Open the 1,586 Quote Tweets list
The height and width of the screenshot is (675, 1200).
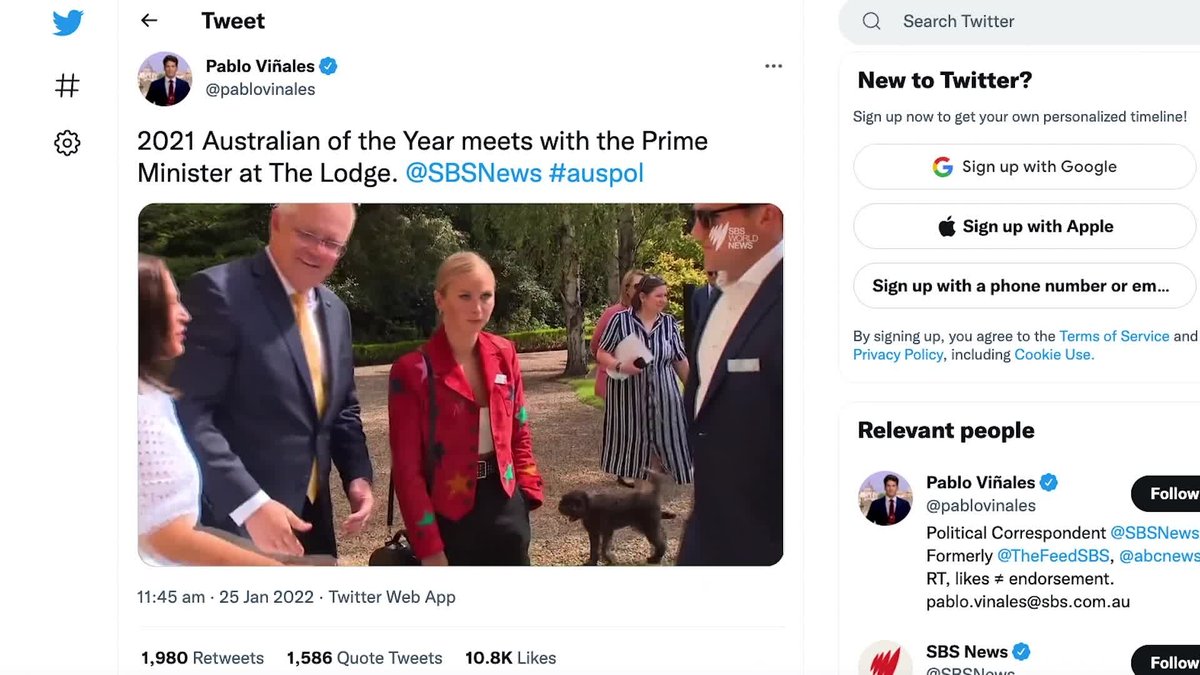tap(364, 657)
